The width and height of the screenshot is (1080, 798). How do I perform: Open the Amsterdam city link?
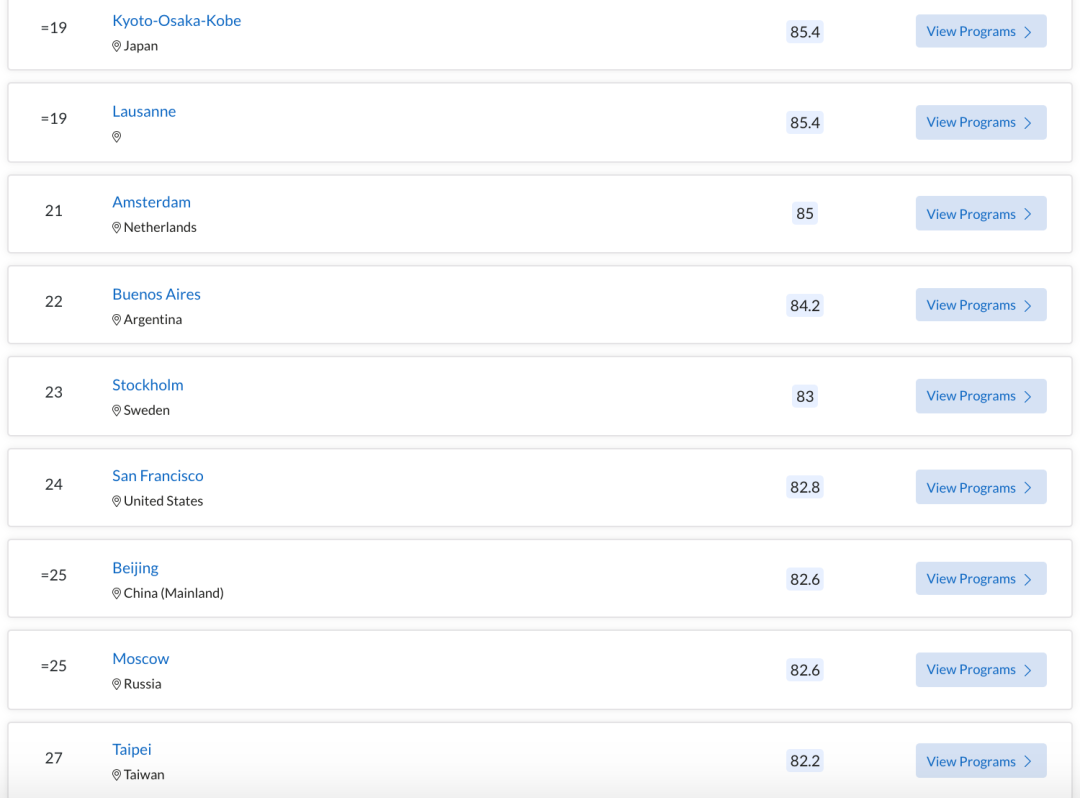coord(152,202)
